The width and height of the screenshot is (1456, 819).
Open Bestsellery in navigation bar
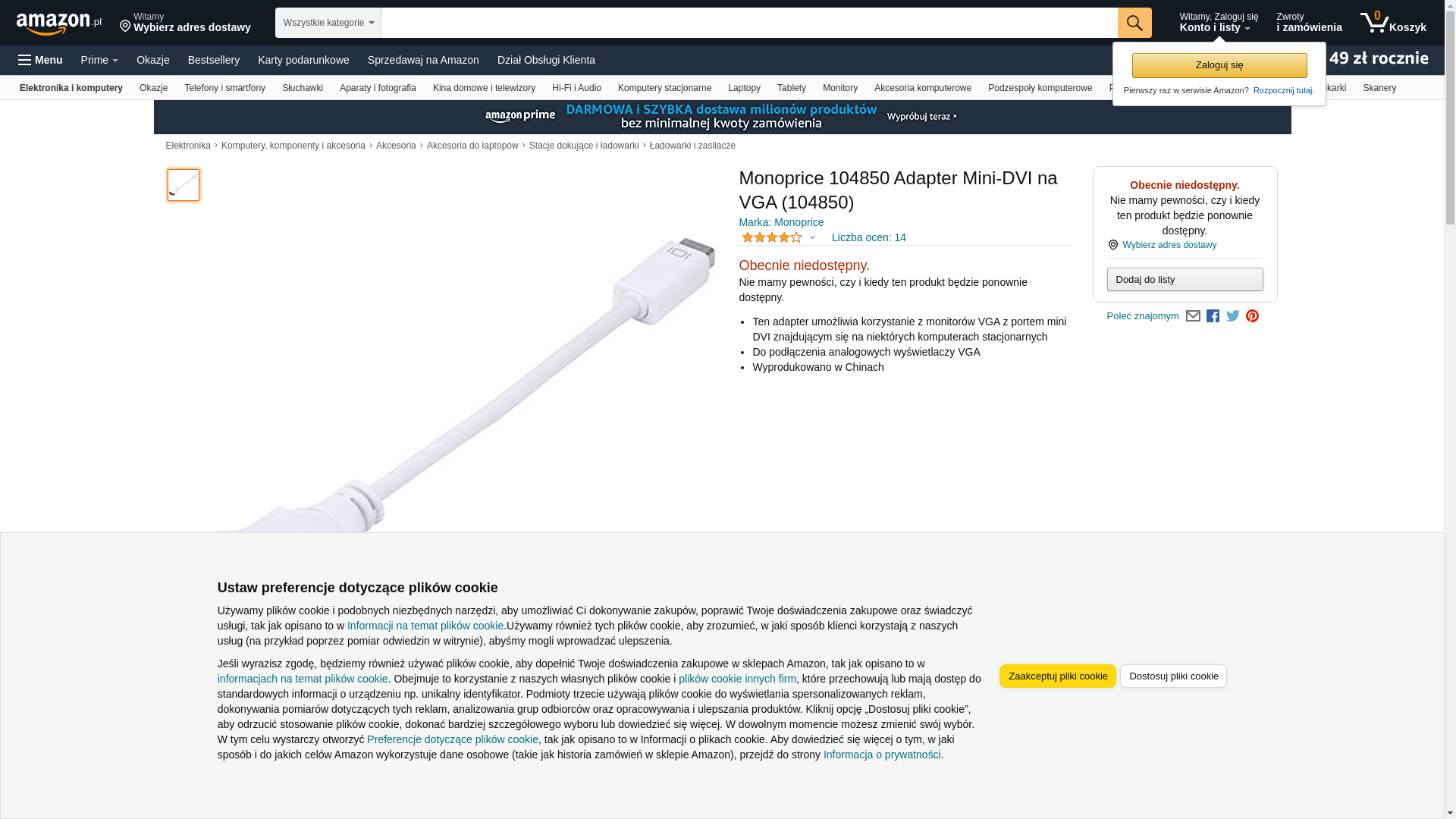(214, 60)
